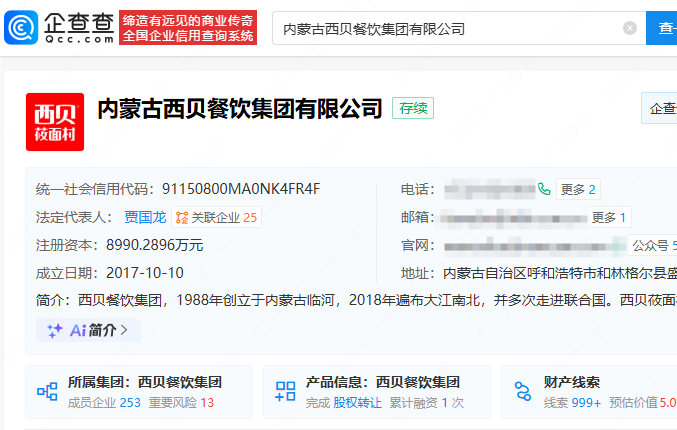
Task: Click the group hierarchy icon
Action: tap(47, 392)
